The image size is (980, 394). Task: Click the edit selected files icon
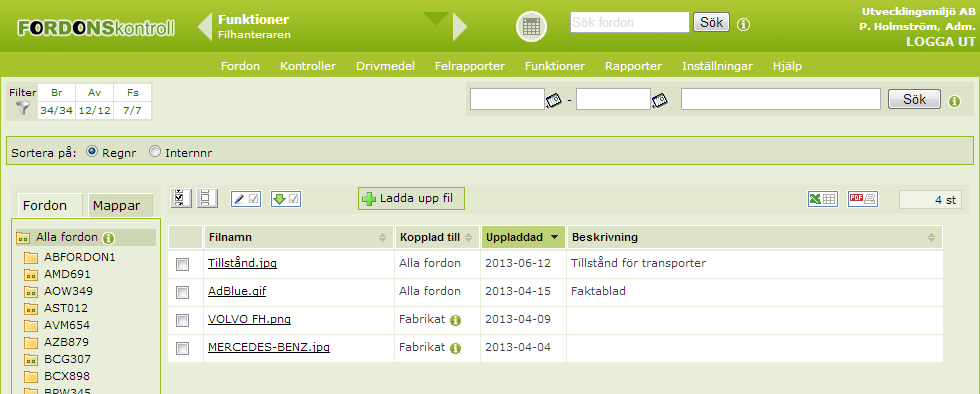[246, 199]
